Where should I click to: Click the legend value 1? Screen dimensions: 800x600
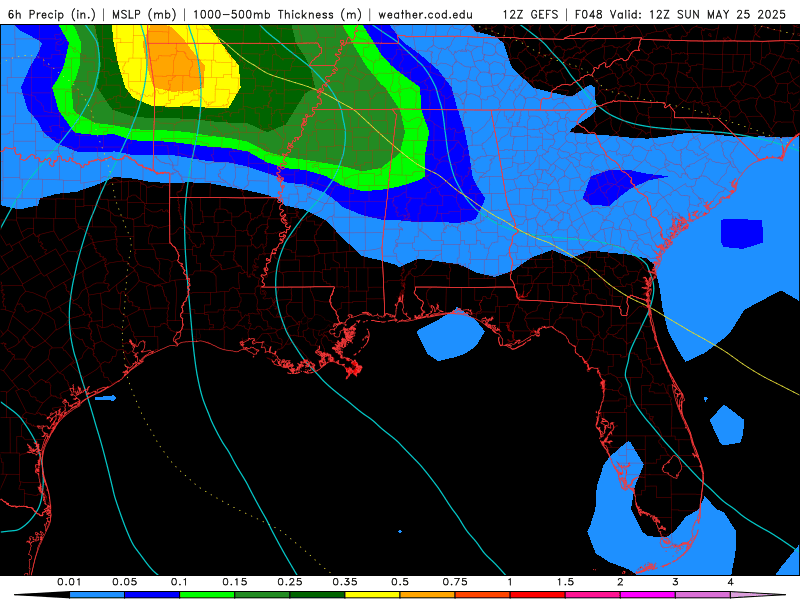[x=510, y=582]
